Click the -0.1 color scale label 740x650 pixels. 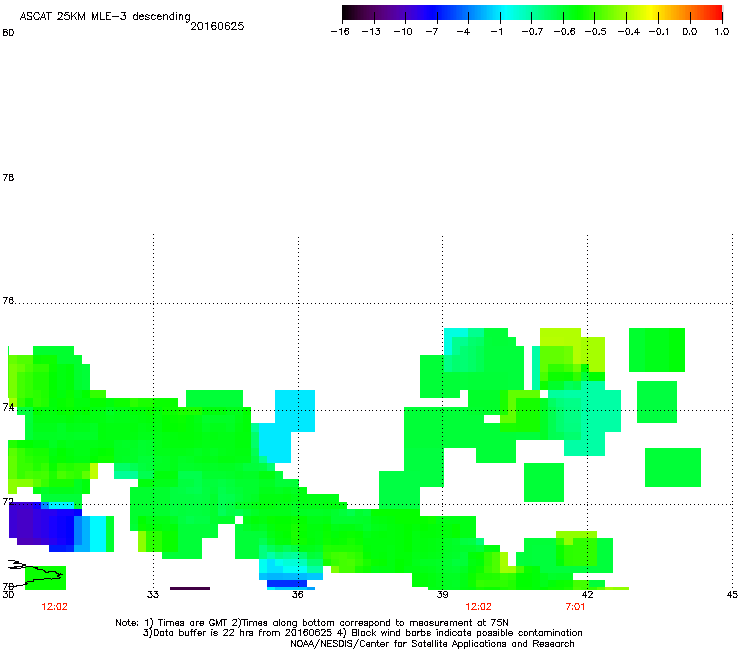pos(659,32)
